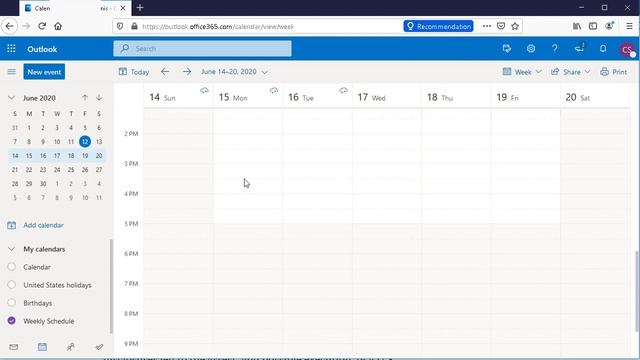This screenshot has height=360, width=640.
Task: Open Firefox home page button
Action: (58, 26)
